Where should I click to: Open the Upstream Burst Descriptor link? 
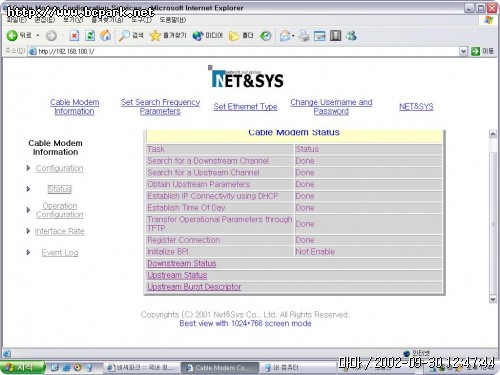(194, 287)
